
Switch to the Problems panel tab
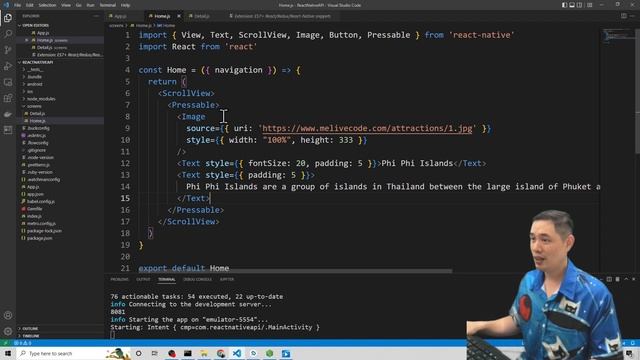coord(120,279)
